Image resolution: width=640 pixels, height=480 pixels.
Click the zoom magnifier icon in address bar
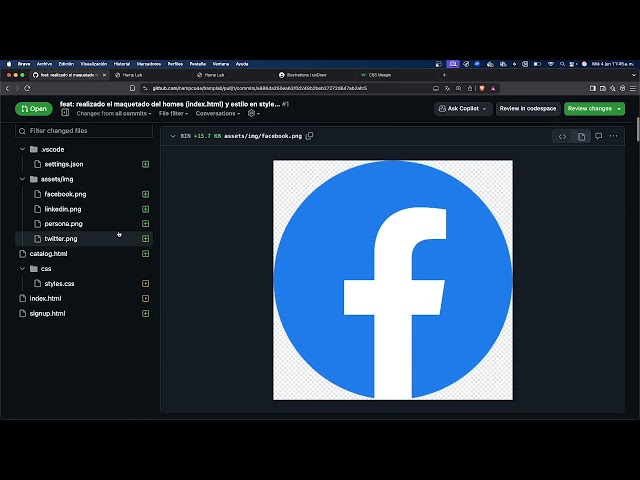click(x=459, y=88)
